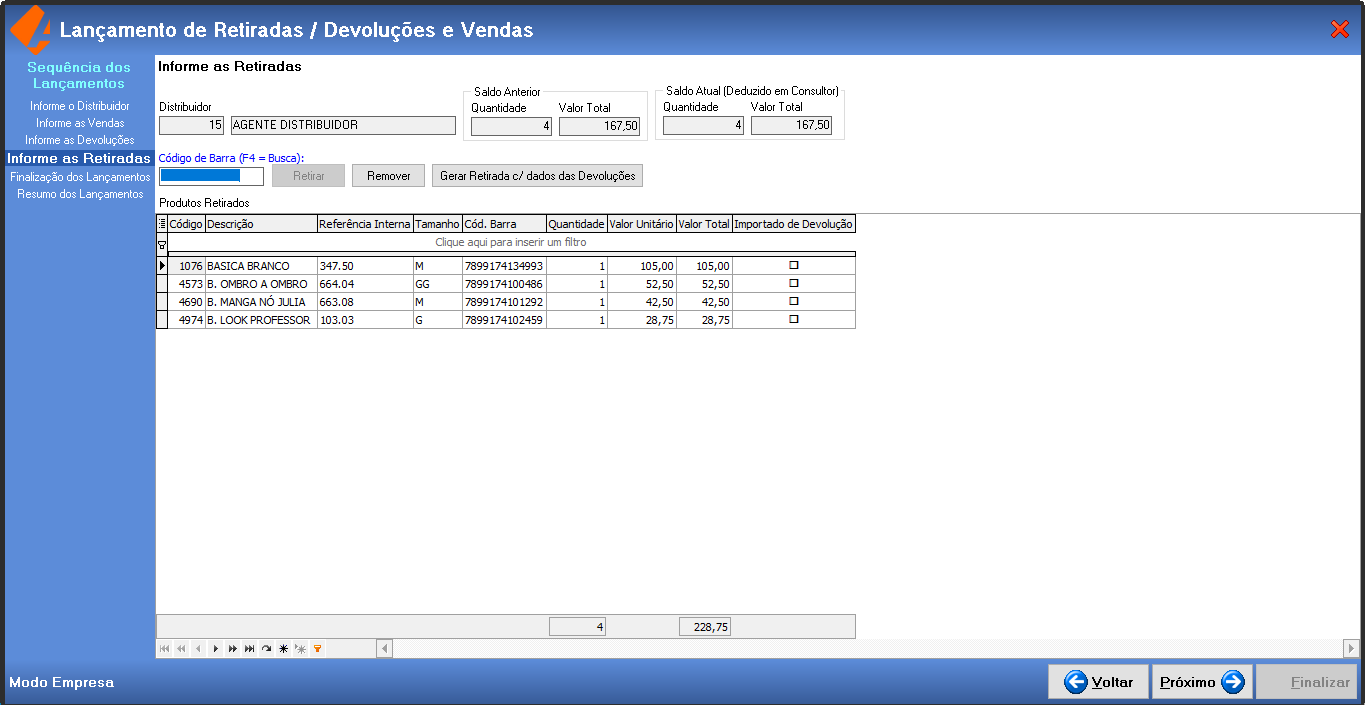Sort by the Valor Unitário column header
Viewport: 1365px width, 705px height.
641,224
